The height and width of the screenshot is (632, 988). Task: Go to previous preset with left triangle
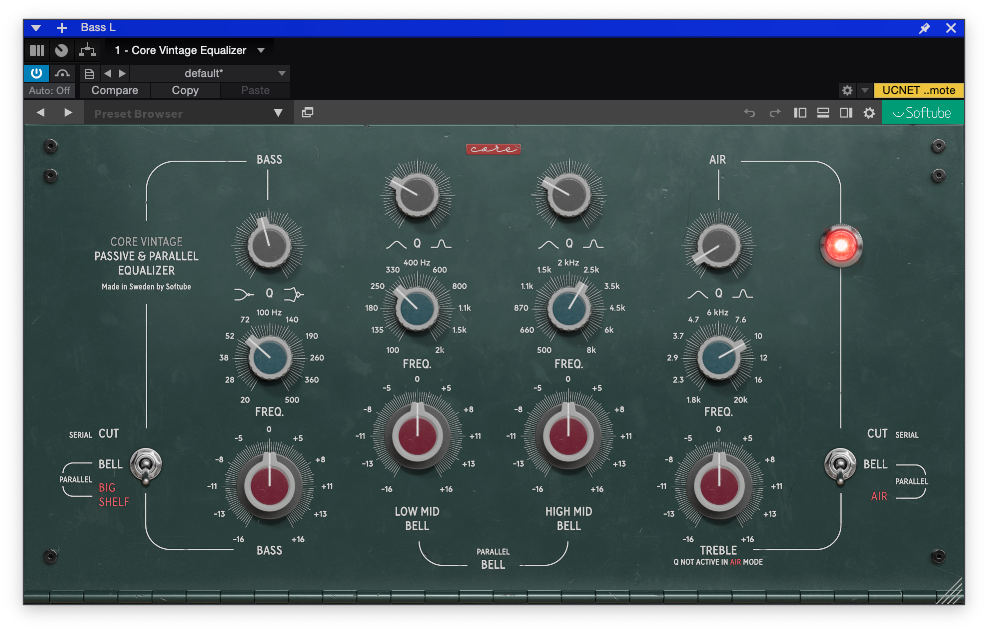[107, 73]
